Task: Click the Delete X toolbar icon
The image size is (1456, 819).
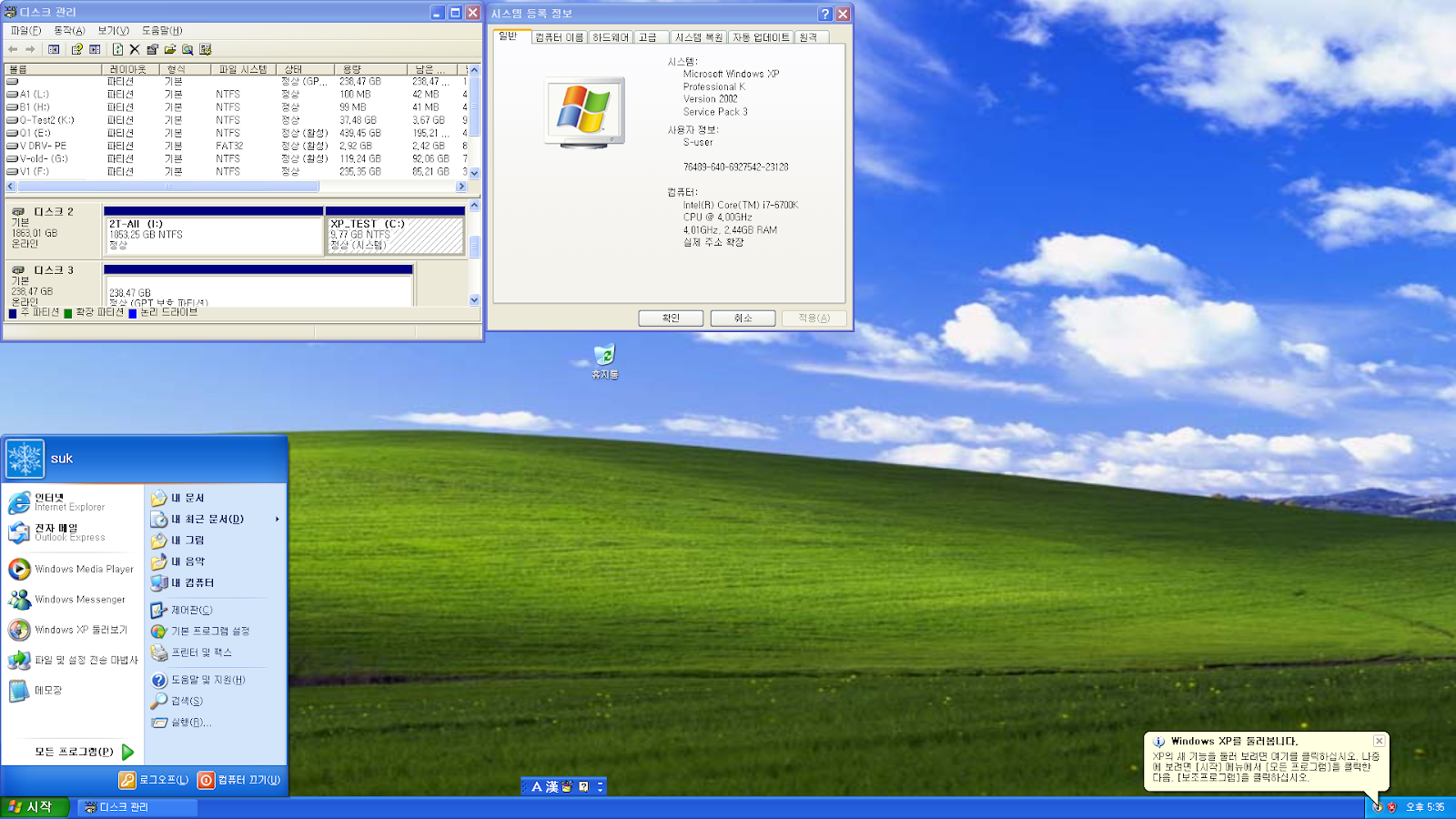Action: (135, 49)
